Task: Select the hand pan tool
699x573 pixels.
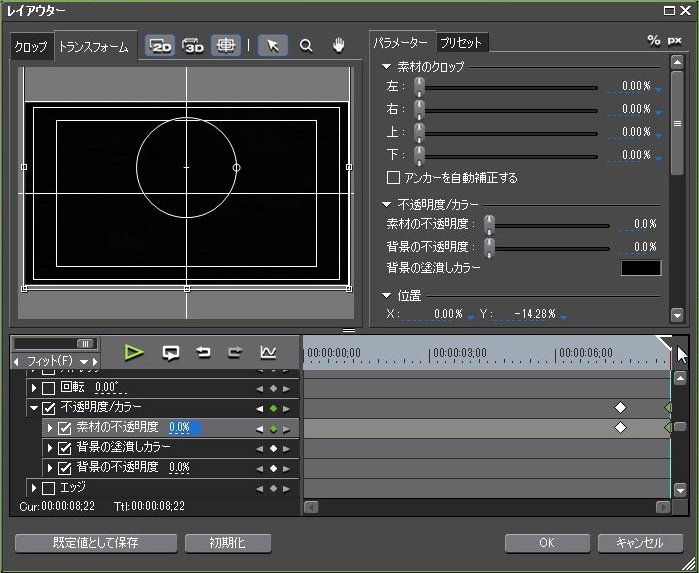Action: (339, 45)
